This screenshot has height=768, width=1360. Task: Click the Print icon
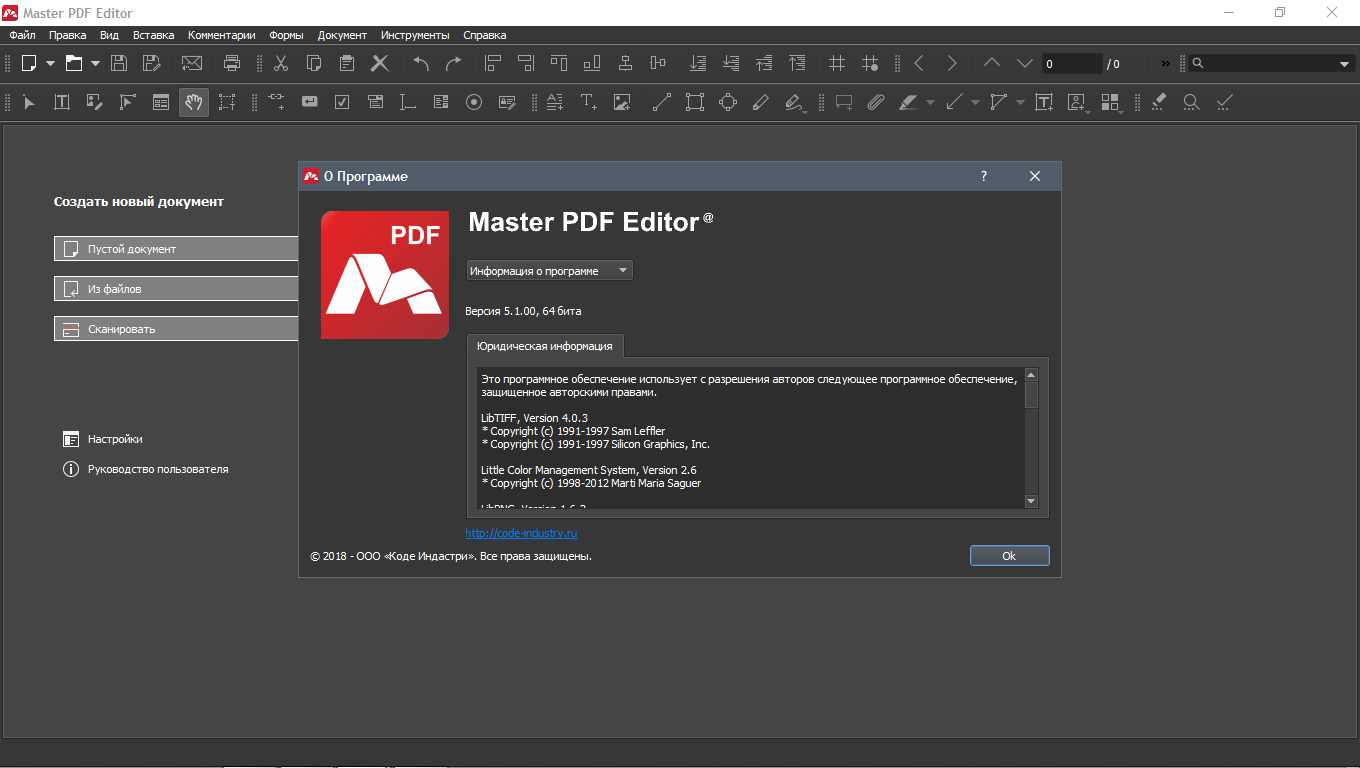(232, 63)
